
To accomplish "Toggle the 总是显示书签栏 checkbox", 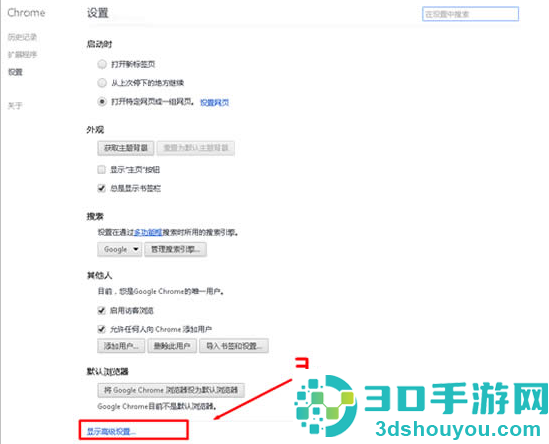I will tap(101, 188).
